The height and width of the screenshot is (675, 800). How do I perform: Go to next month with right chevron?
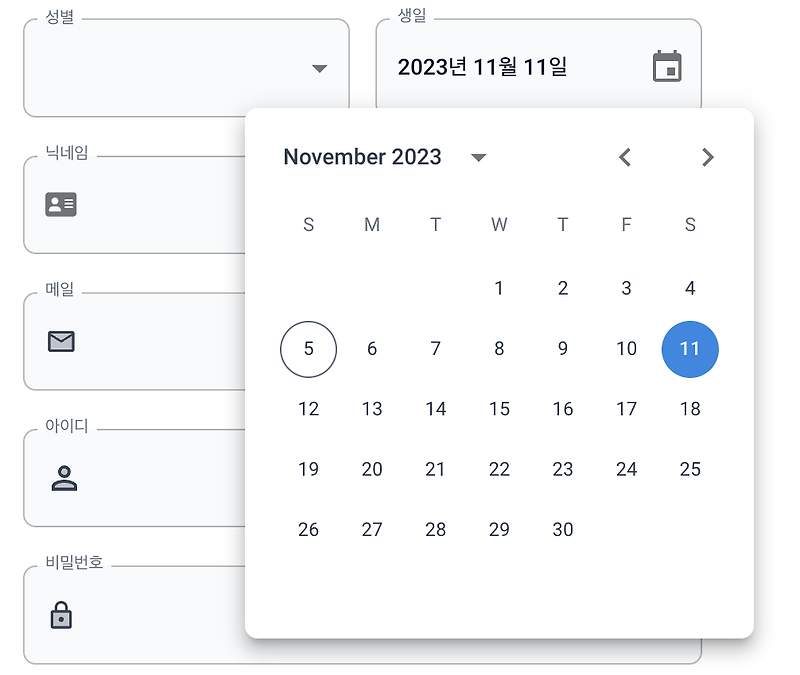pyautogui.click(x=708, y=157)
